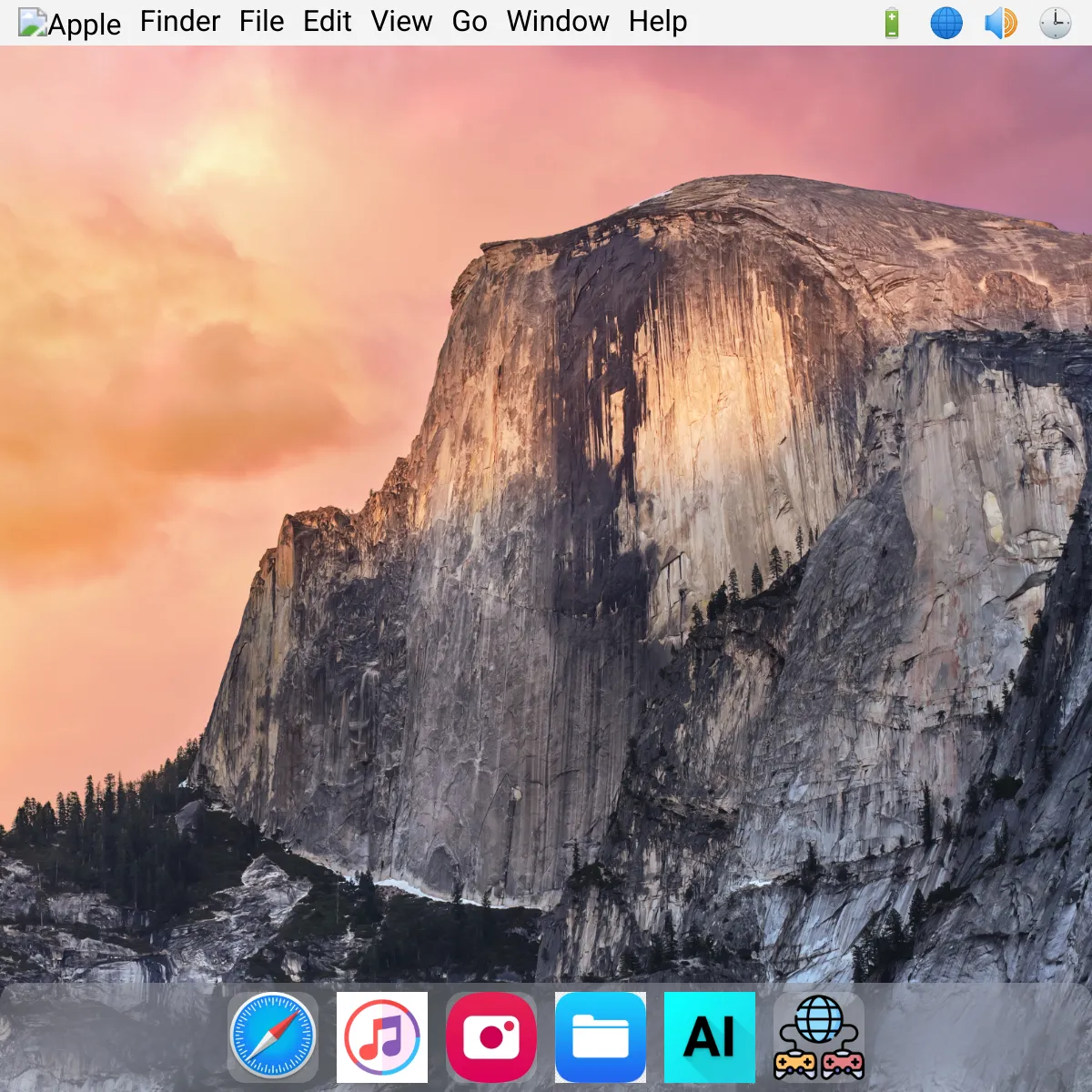Viewport: 1092px width, 1092px height.
Task: Open the red camera app icon
Action: point(491,1037)
